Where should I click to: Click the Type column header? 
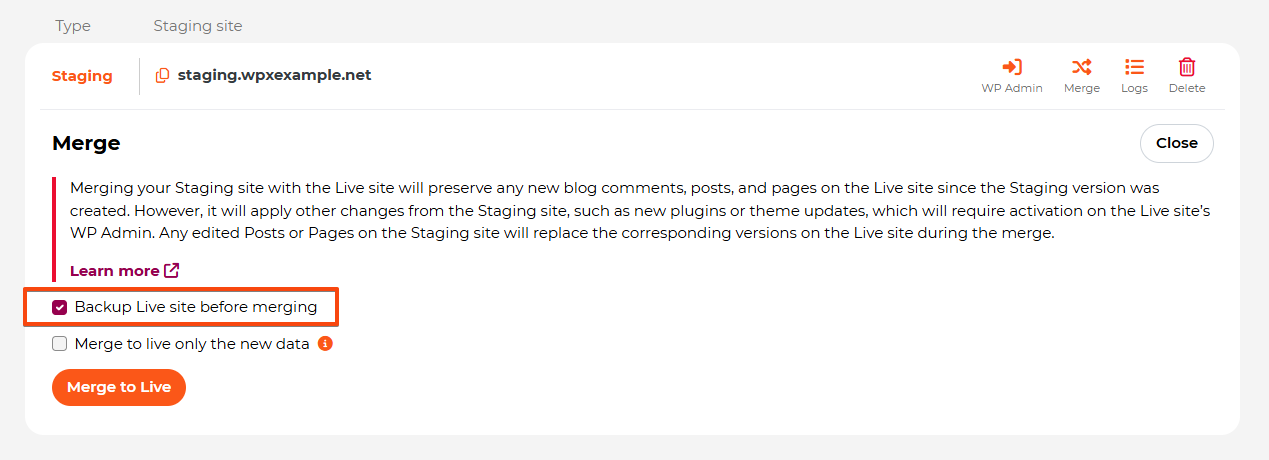tap(73, 26)
